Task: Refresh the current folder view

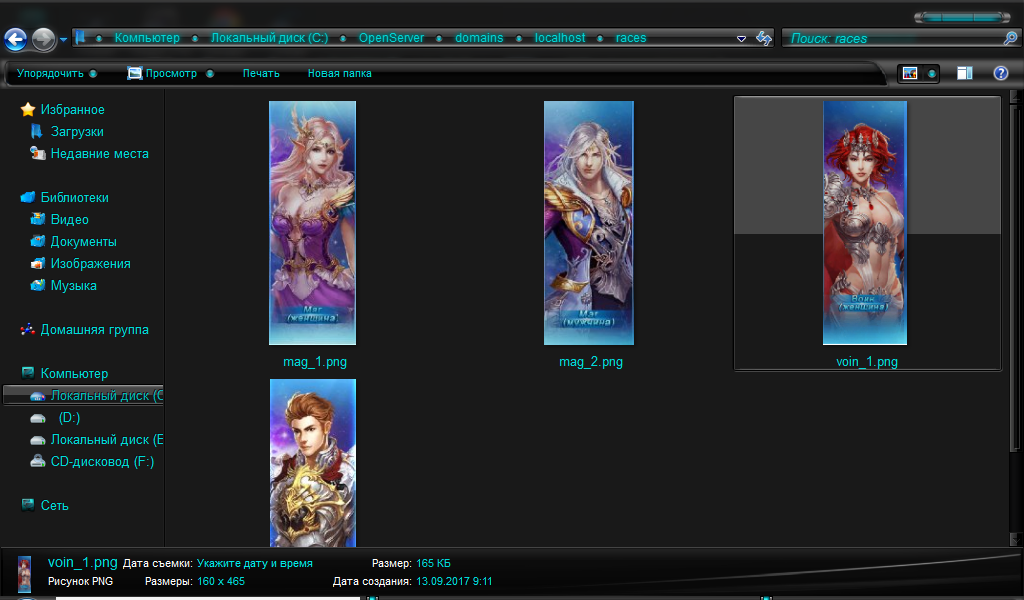Action: (x=764, y=38)
